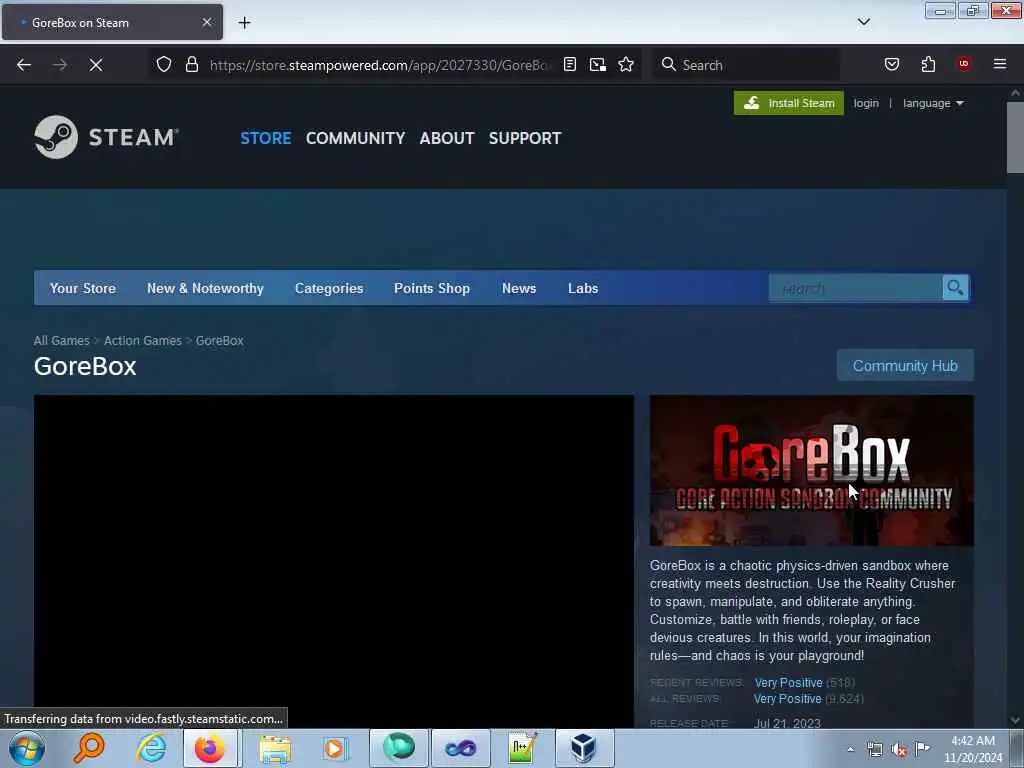Click the page vertical scrollbar thumb

(1015, 137)
